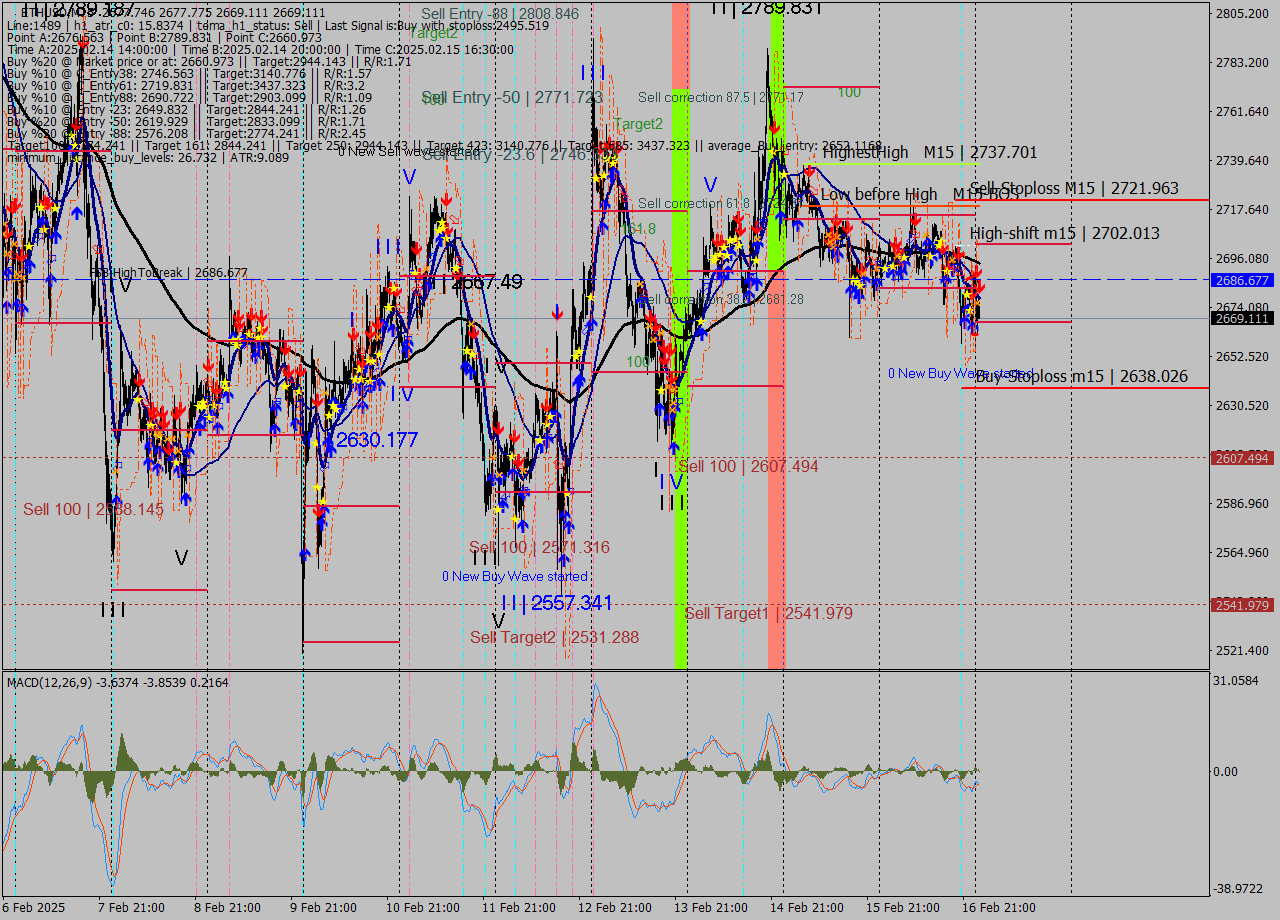Click the red 2607.494 price axis tag
Image resolution: width=1280 pixels, height=920 pixels.
[1241, 458]
